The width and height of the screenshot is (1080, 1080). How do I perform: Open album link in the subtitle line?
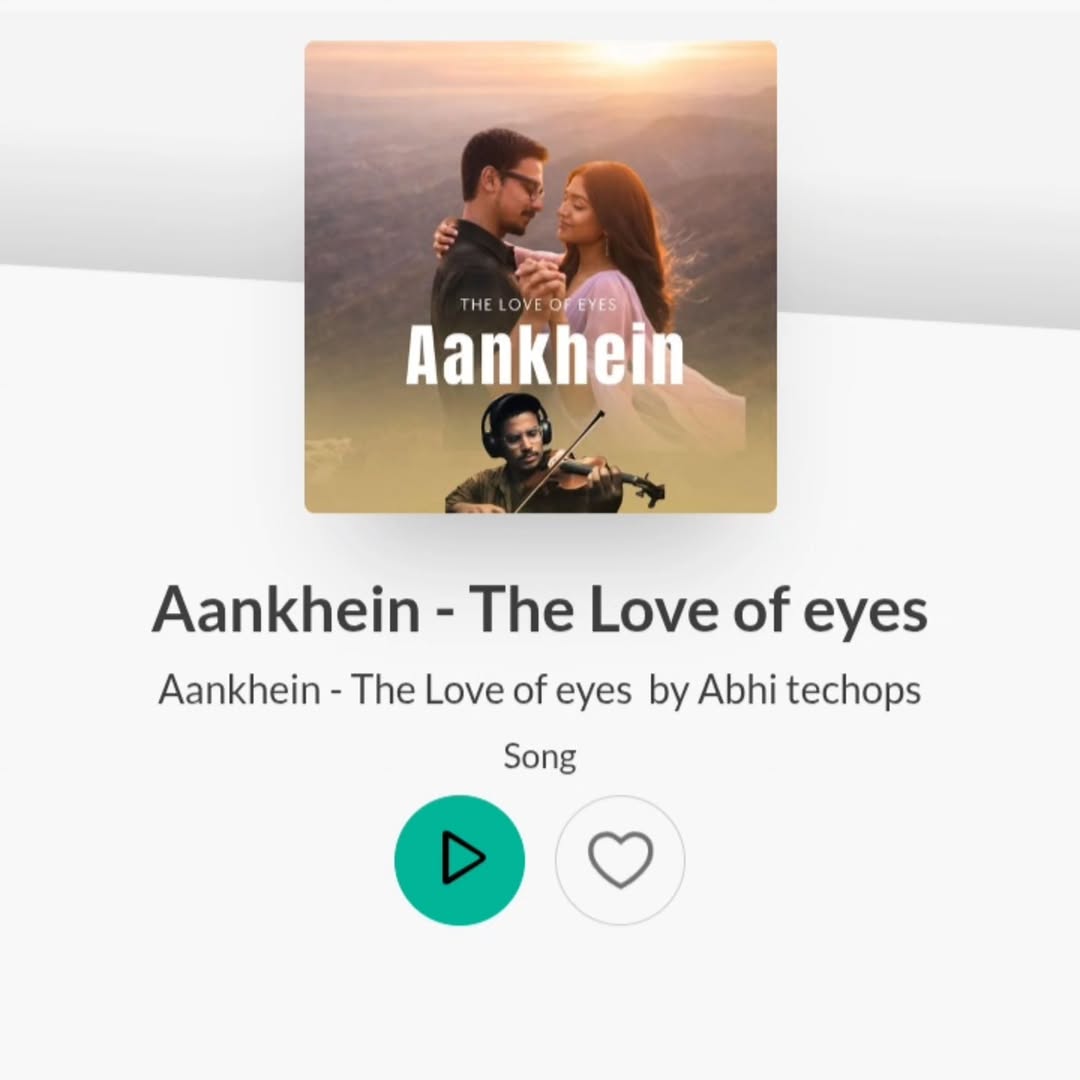coord(395,689)
